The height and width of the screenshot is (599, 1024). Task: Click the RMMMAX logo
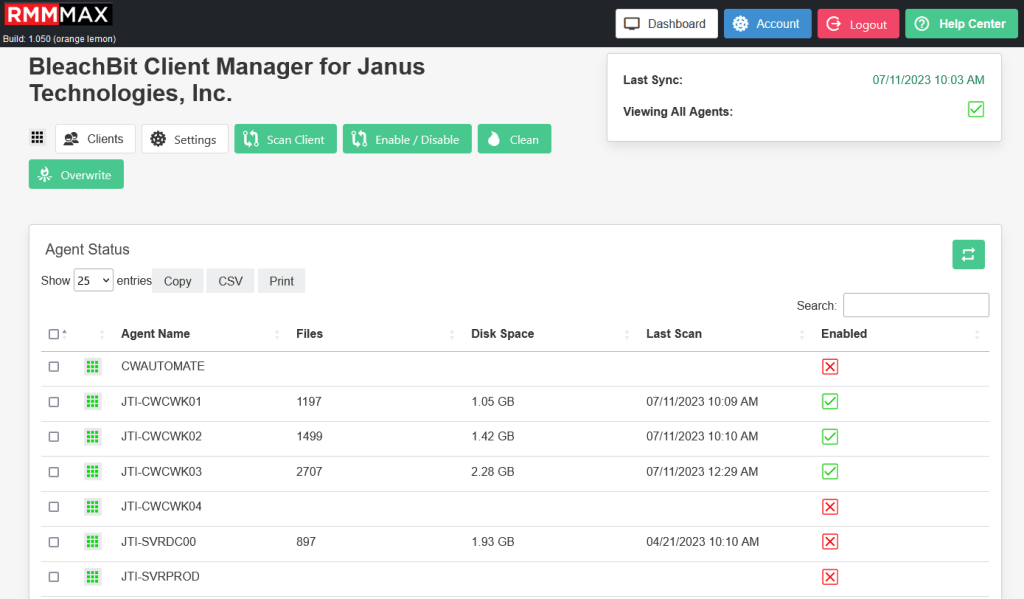(x=57, y=14)
